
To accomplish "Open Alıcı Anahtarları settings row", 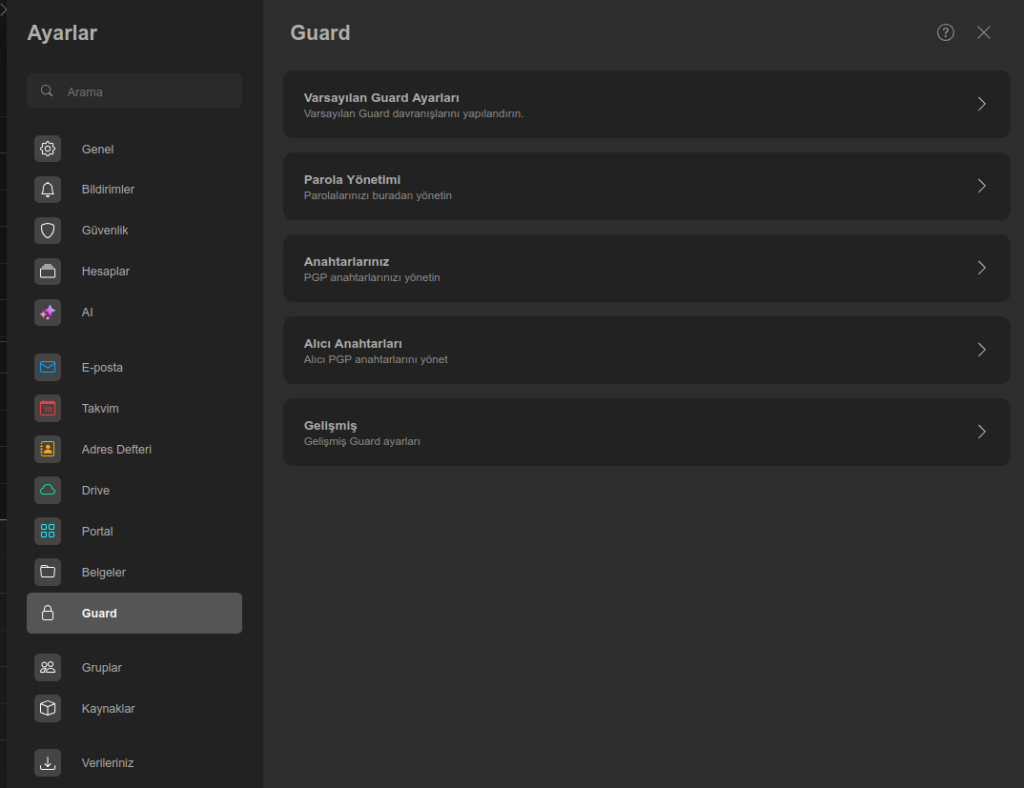I will point(646,350).
